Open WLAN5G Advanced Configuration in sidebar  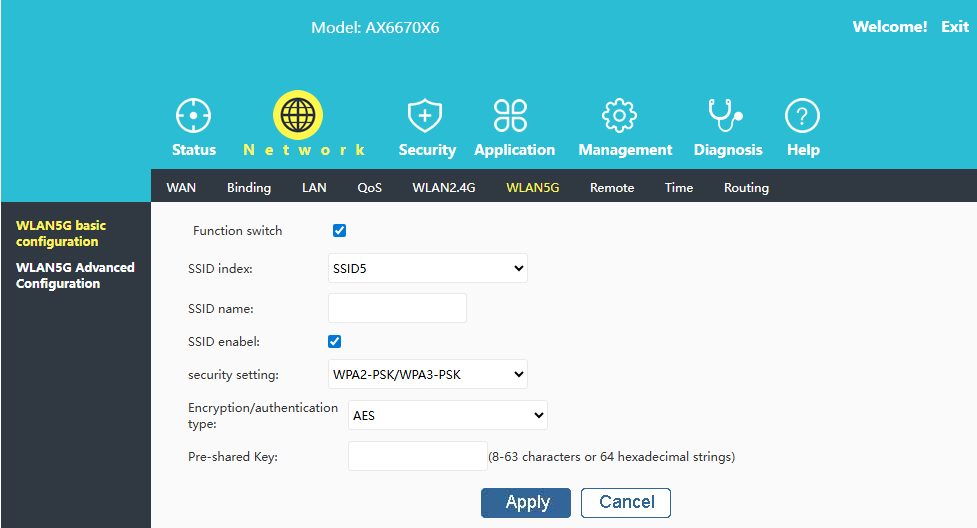[x=75, y=275]
